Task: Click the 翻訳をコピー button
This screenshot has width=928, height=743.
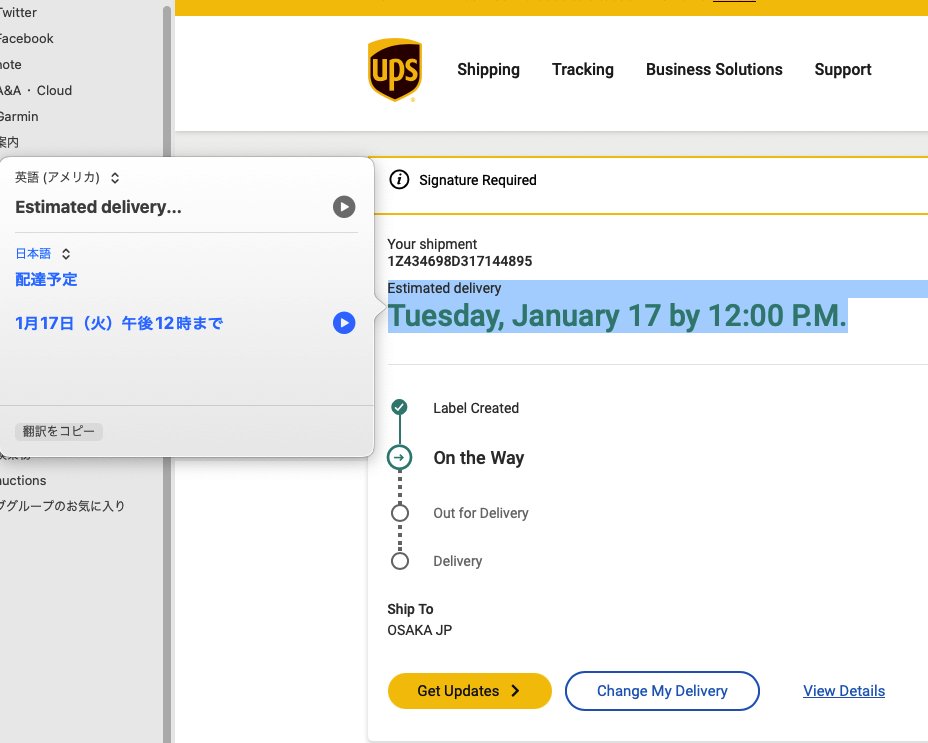Action: coord(59,431)
